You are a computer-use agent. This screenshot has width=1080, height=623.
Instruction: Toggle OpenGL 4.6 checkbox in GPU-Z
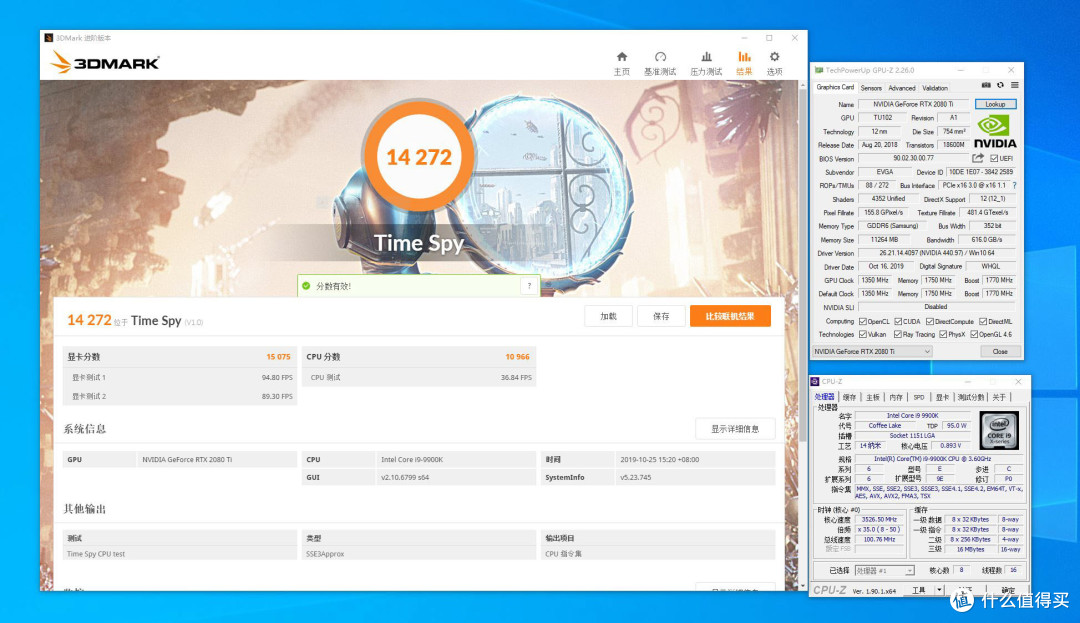[x=974, y=335]
